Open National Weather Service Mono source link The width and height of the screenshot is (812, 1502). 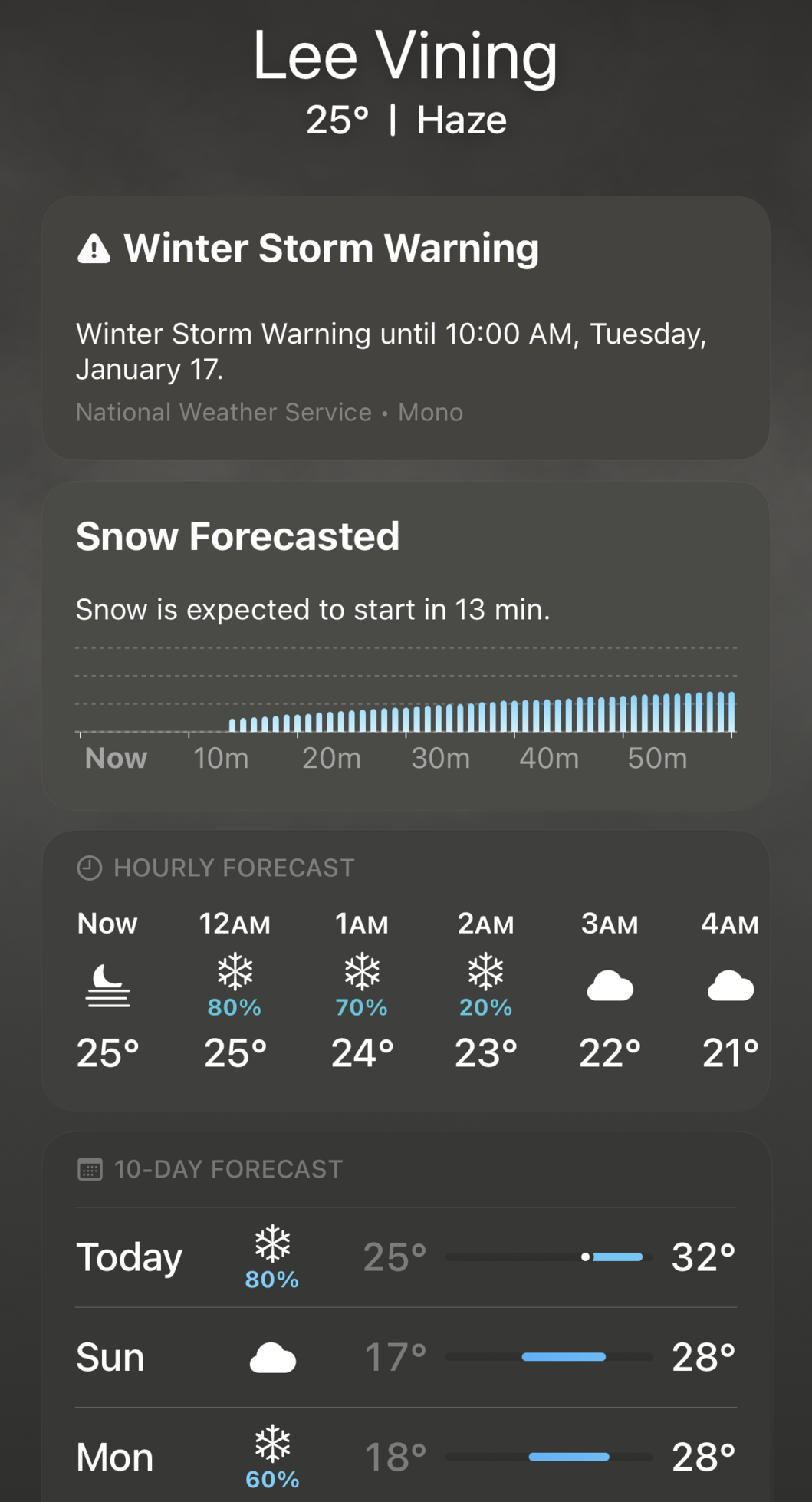click(269, 413)
